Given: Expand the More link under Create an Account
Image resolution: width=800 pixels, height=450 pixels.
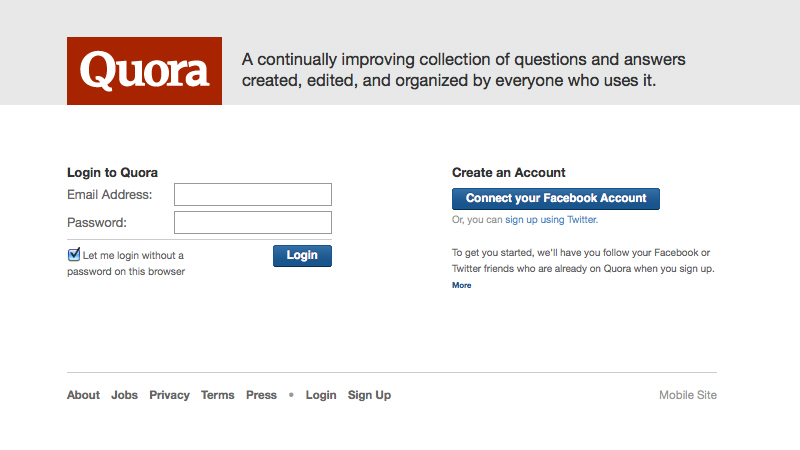Looking at the screenshot, I should [461, 285].
